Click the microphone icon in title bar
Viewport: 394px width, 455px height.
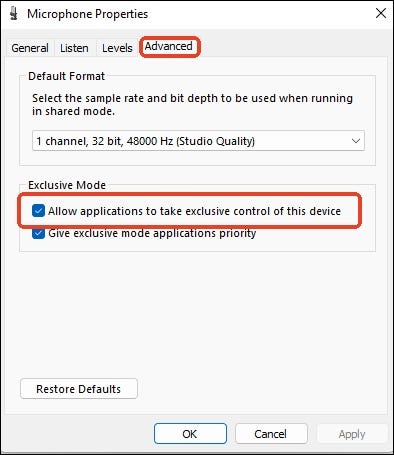point(14,13)
